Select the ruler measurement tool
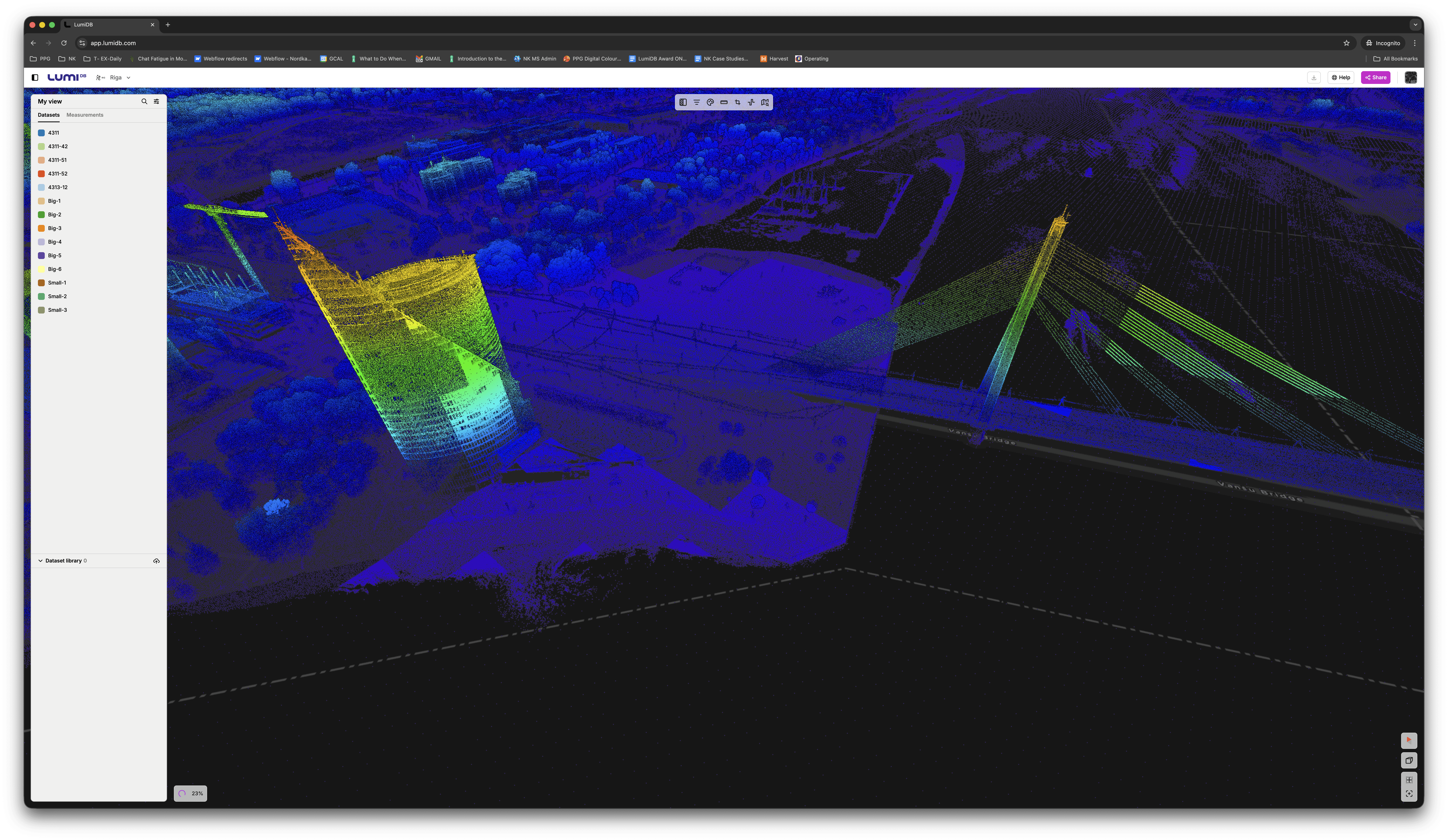The height and width of the screenshot is (840, 1448). click(724, 102)
